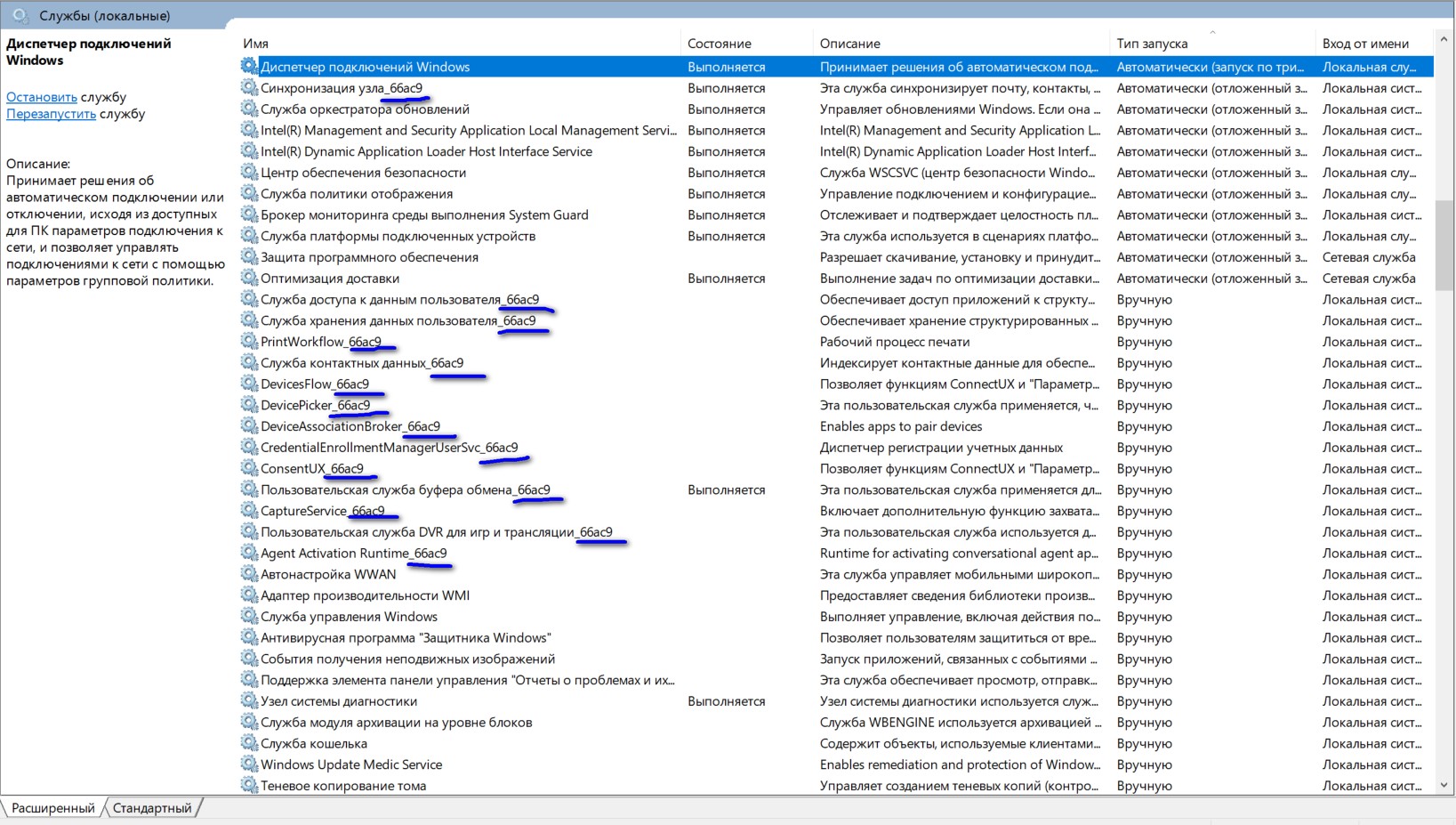1456x825 pixels.
Task: Sort by the Состояние column header
Action: (747, 43)
